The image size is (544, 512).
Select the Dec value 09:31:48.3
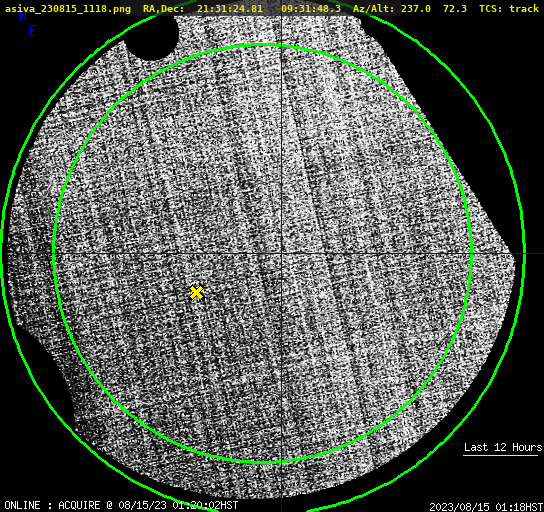[x=311, y=8]
